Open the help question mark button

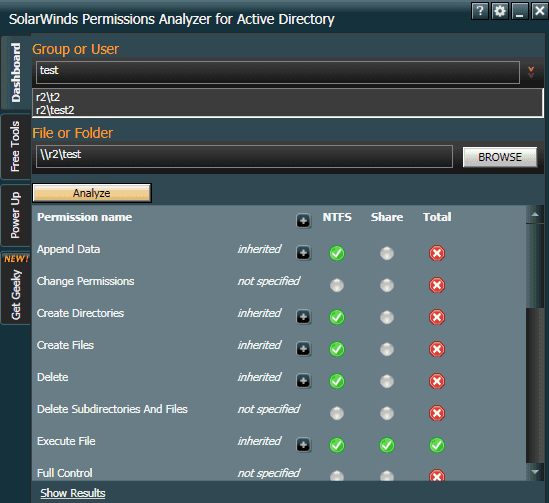coord(480,11)
